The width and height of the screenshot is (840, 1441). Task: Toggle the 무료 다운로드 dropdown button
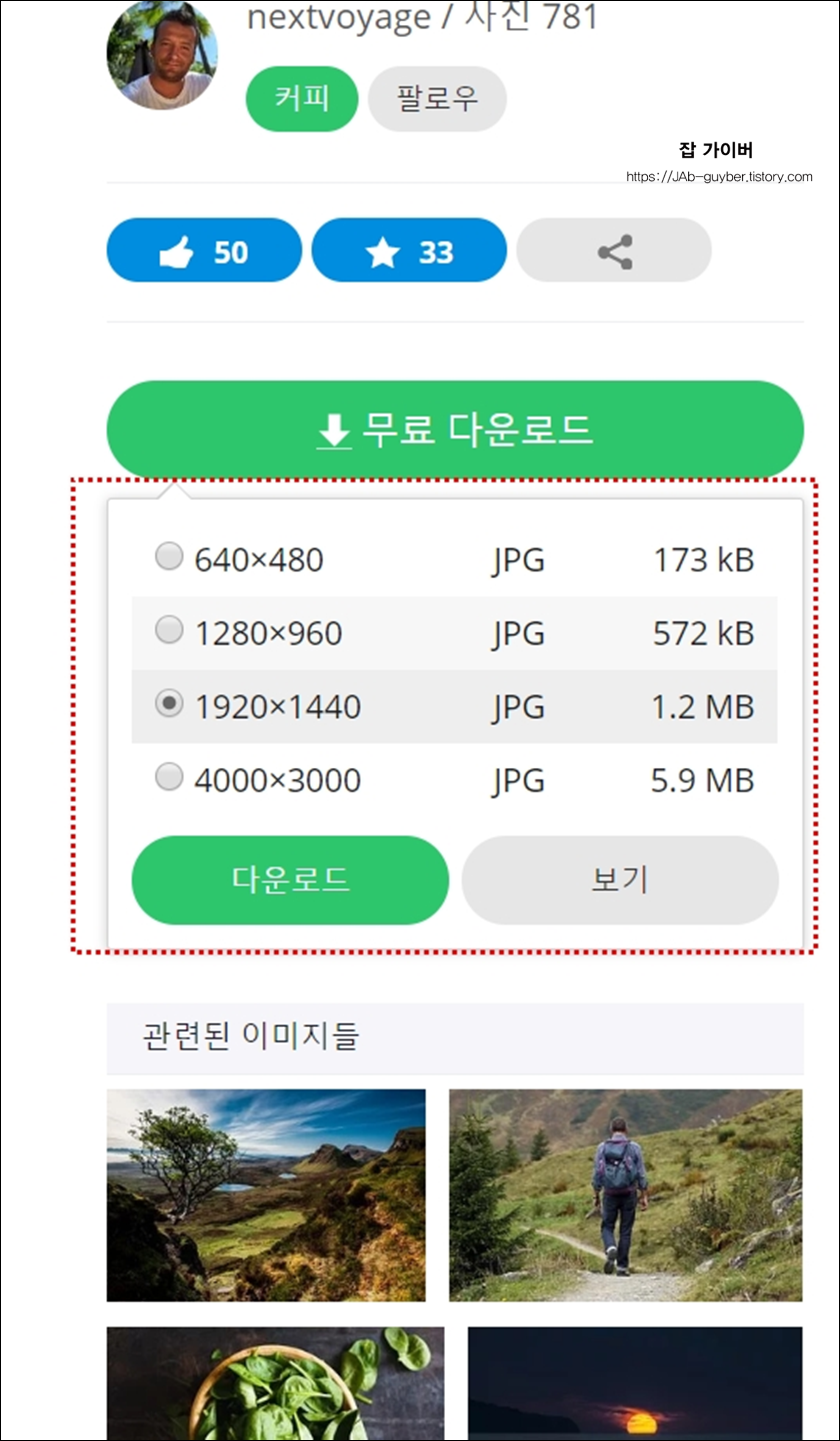(x=455, y=430)
